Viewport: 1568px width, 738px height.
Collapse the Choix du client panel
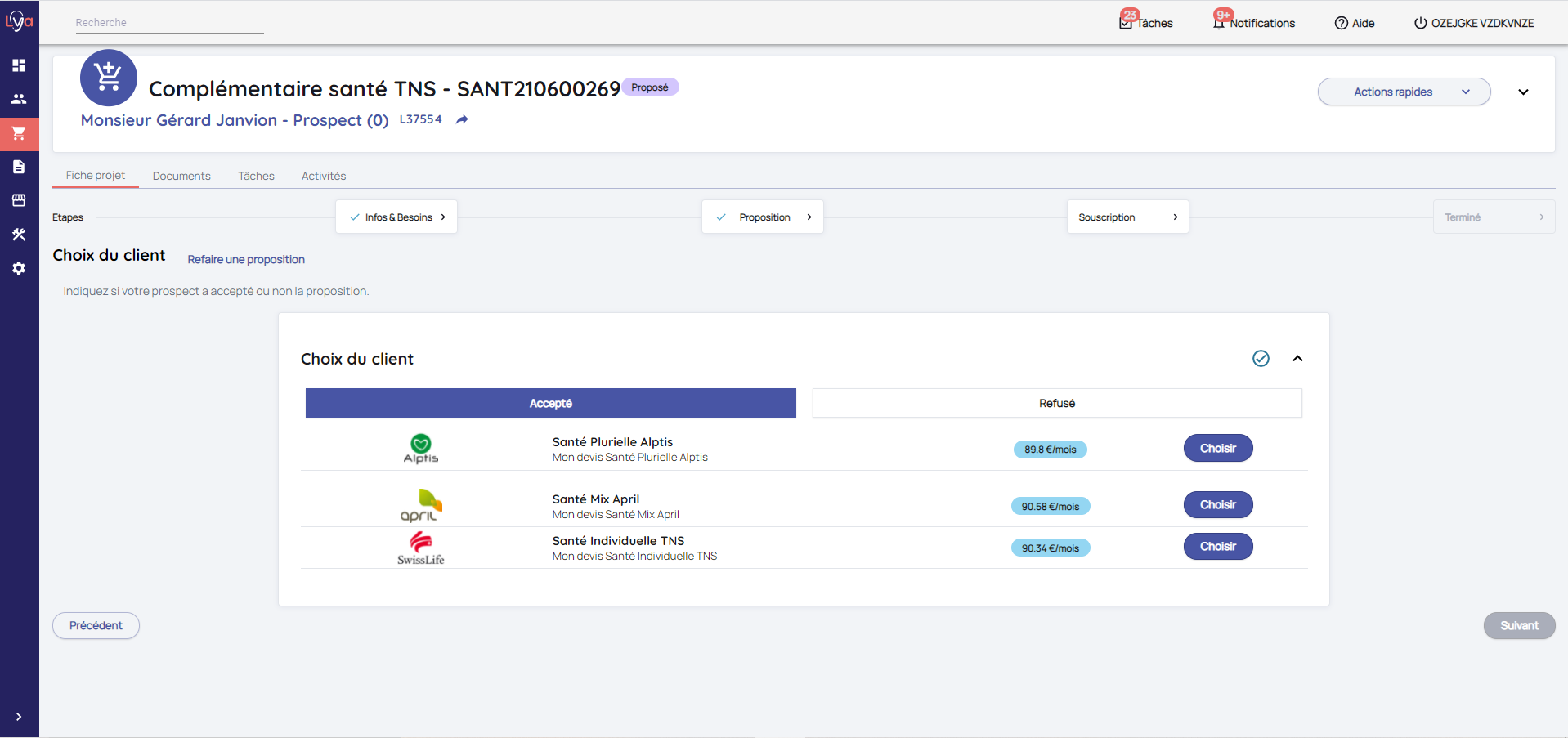[x=1297, y=359]
